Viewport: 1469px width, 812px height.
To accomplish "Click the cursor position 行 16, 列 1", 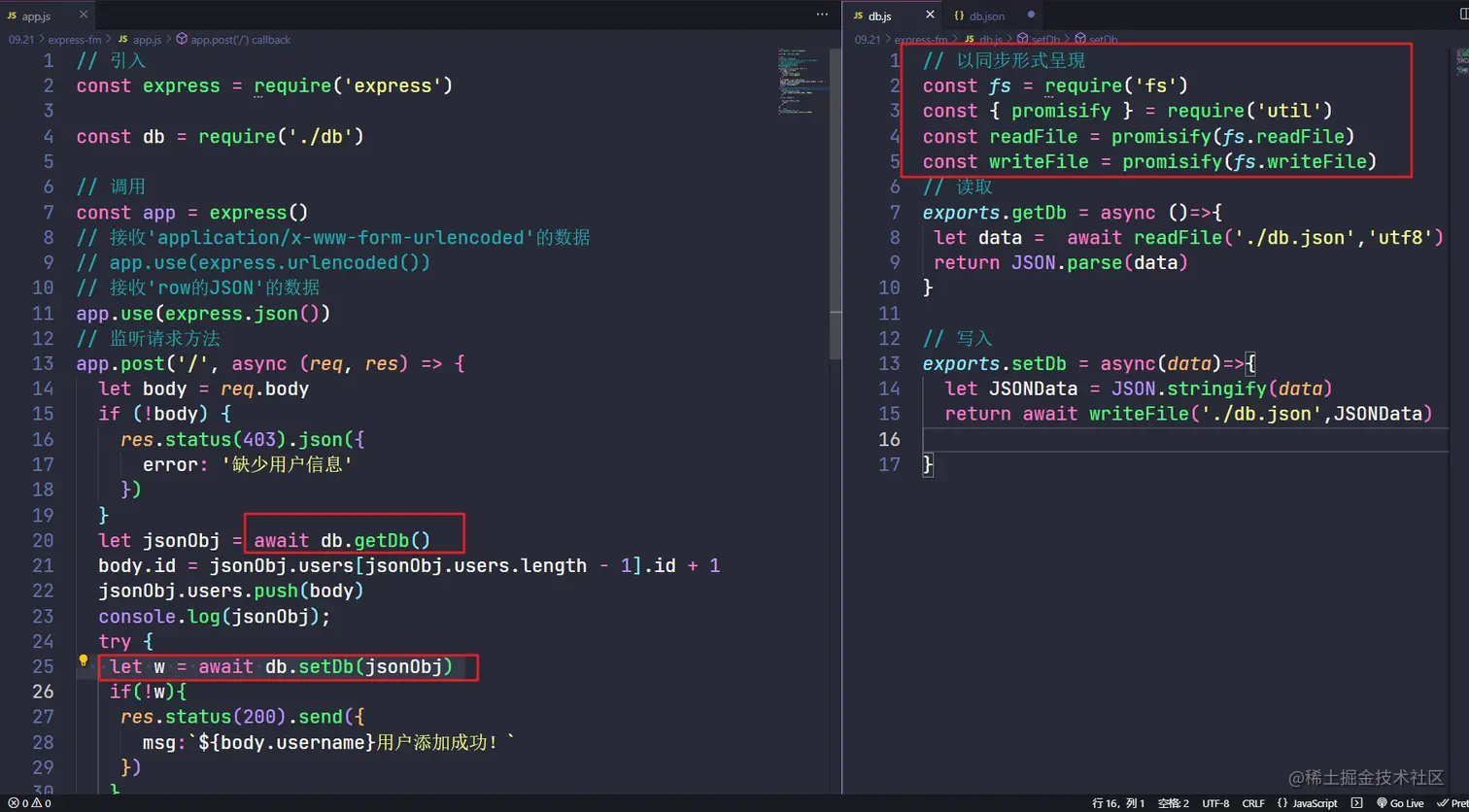I will [1118, 803].
